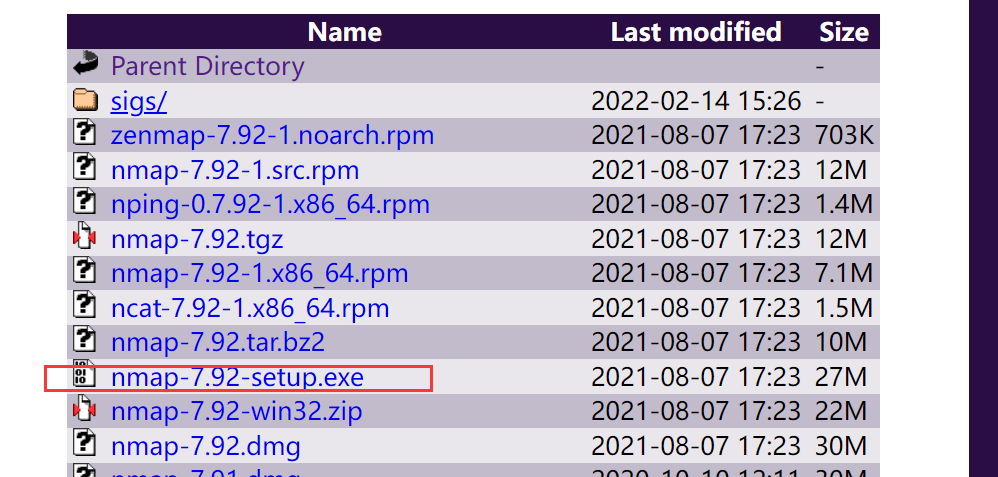Open the Parent Directory link
Viewport: 998px width, 477px height.
207,66
